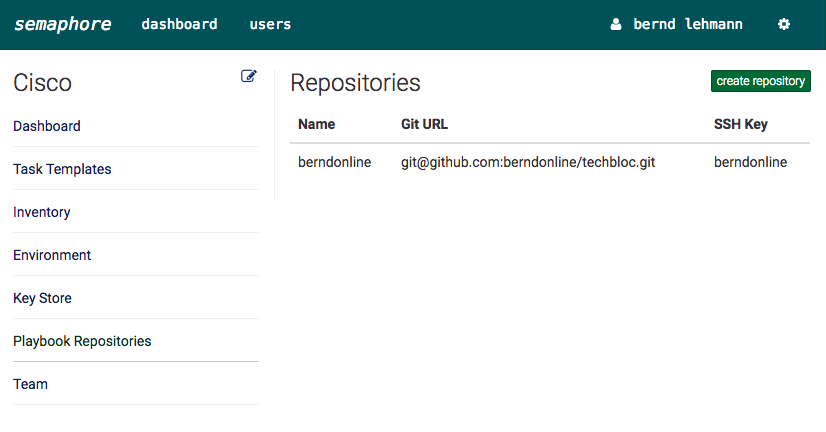
Task: Open the users menu item
Action: pos(270,24)
